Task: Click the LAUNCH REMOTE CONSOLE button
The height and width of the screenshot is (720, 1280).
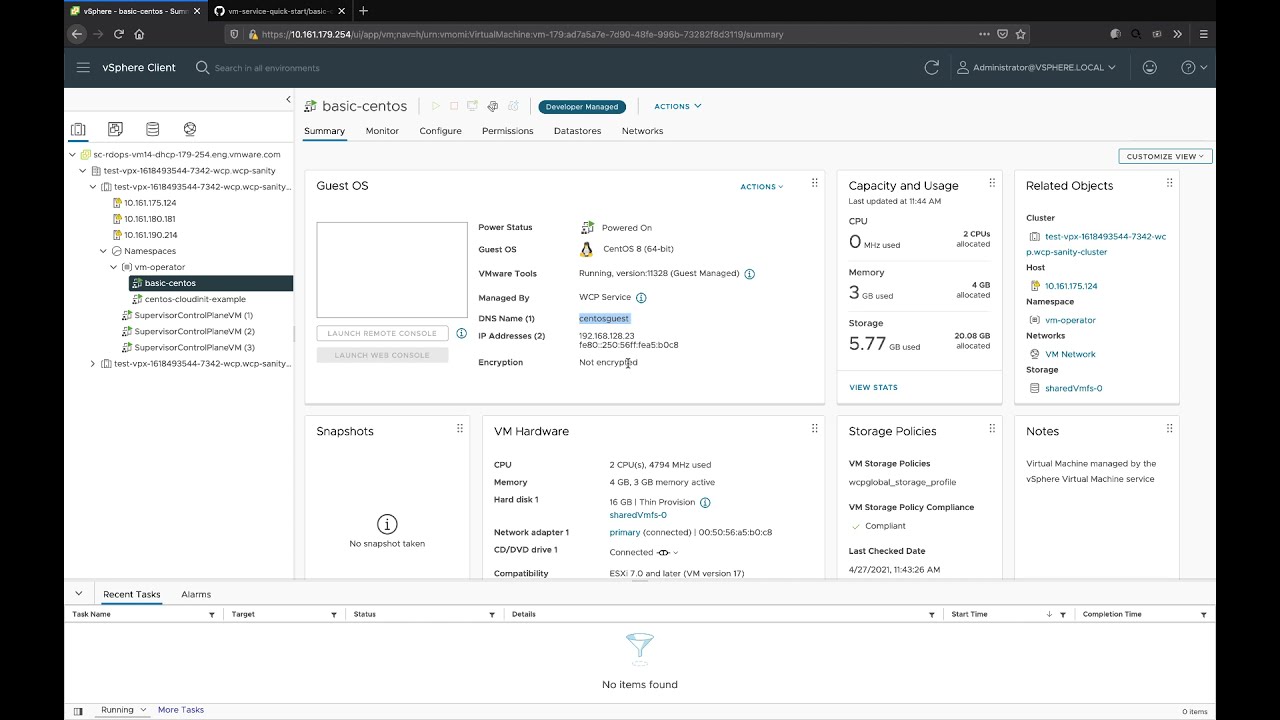Action: tap(382, 333)
